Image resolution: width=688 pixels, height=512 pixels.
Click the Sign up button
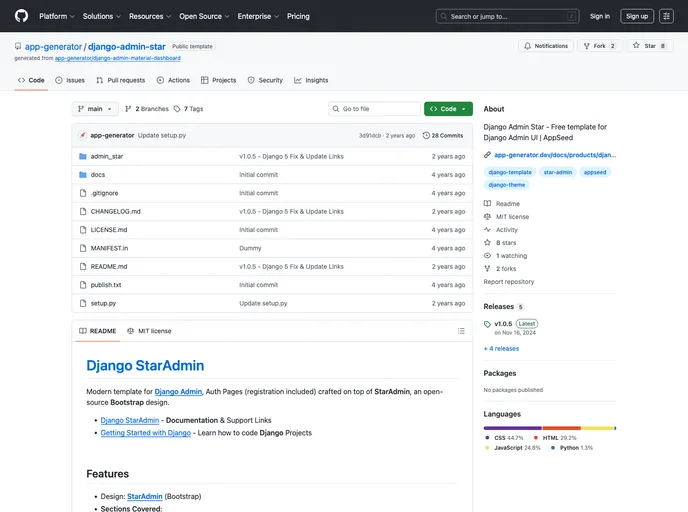pyautogui.click(x=637, y=16)
